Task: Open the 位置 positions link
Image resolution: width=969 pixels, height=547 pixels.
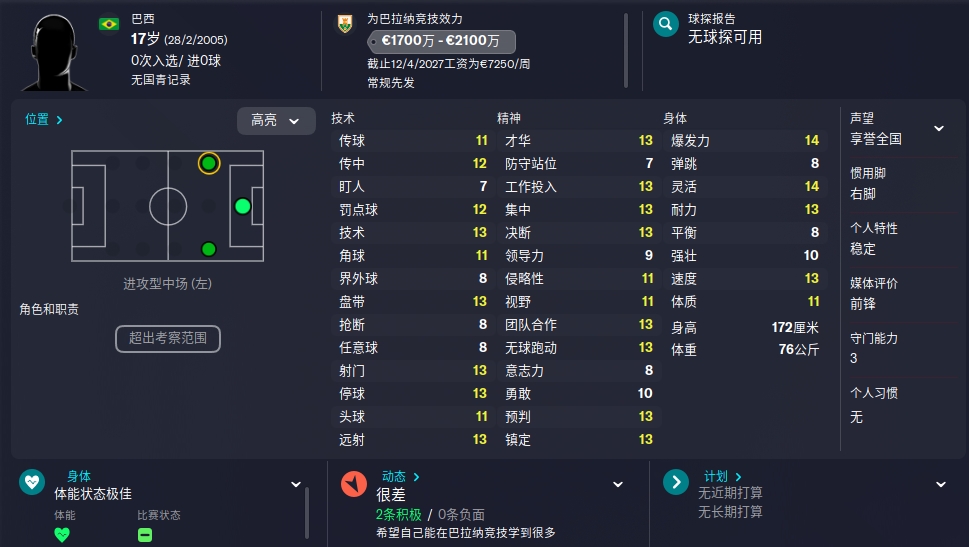Action: point(44,119)
